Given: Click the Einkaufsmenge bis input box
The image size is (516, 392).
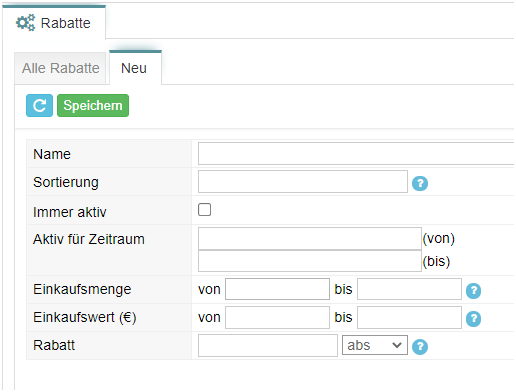Looking at the screenshot, I should [x=409, y=289].
